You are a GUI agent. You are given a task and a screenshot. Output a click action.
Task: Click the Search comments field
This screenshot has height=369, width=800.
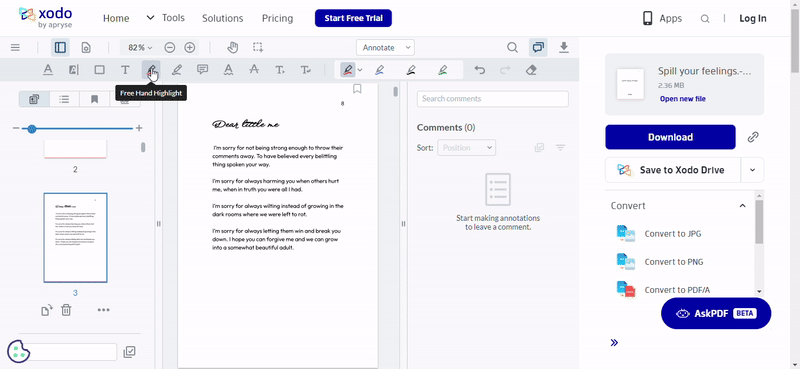(x=492, y=99)
